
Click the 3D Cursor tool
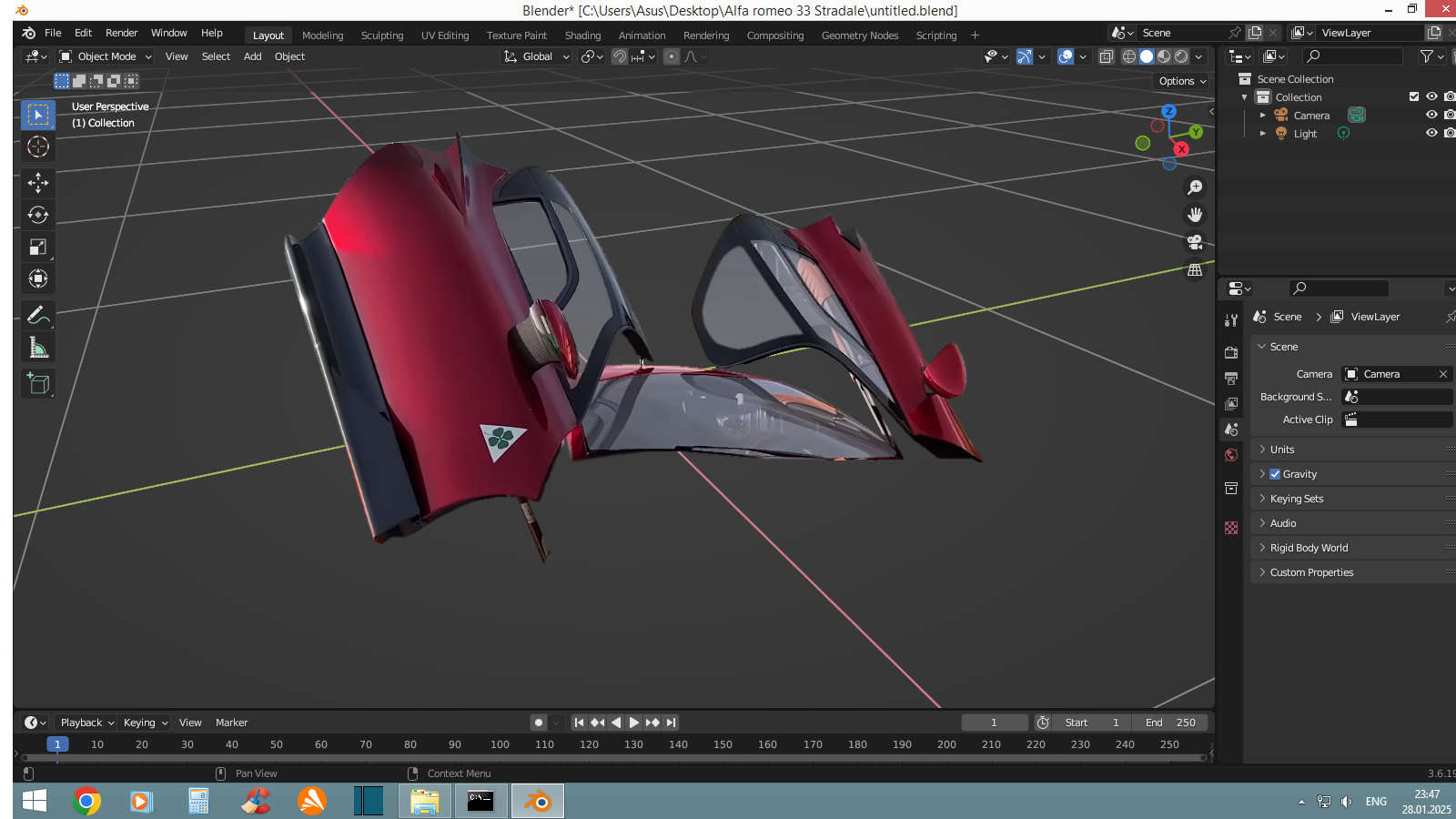tap(38, 147)
